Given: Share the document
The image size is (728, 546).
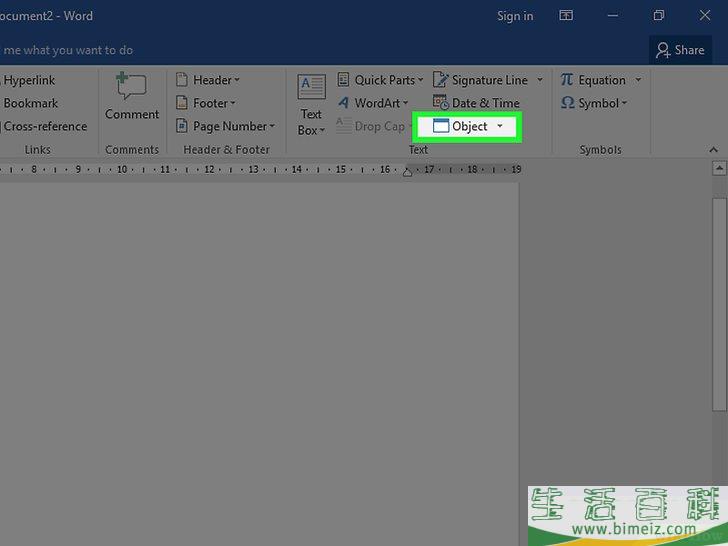Looking at the screenshot, I should 680,49.
